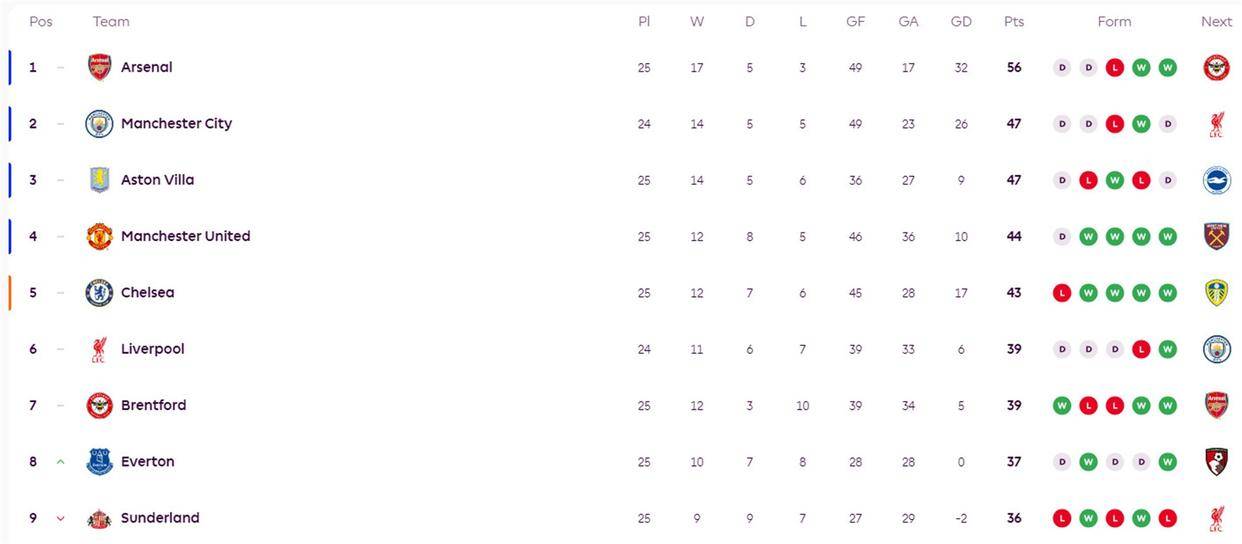
Task: Click Arsenal's red L form result circle
Action: [x=1115, y=68]
